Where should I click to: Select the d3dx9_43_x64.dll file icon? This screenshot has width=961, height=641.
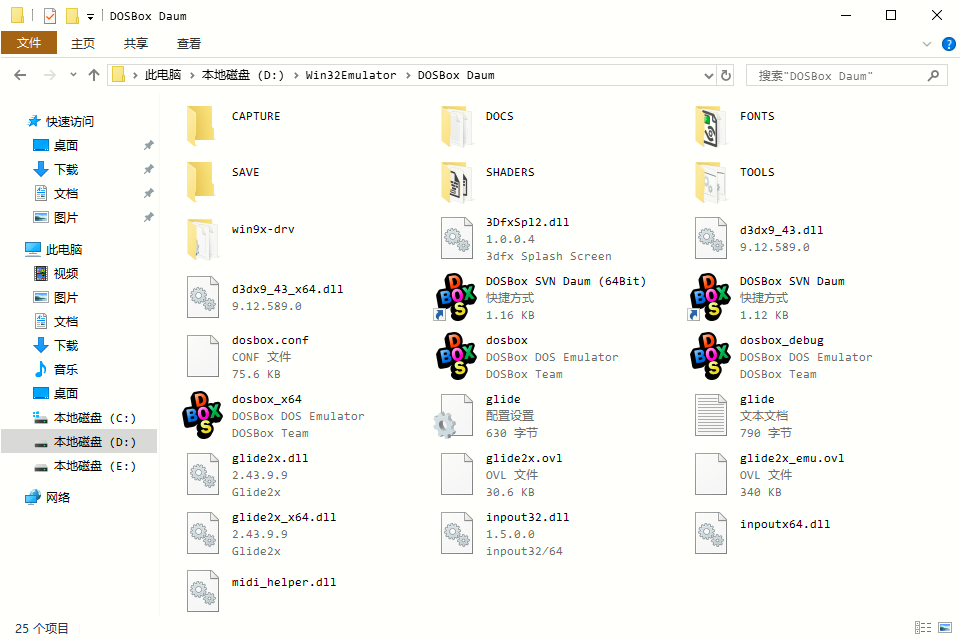[x=203, y=297]
